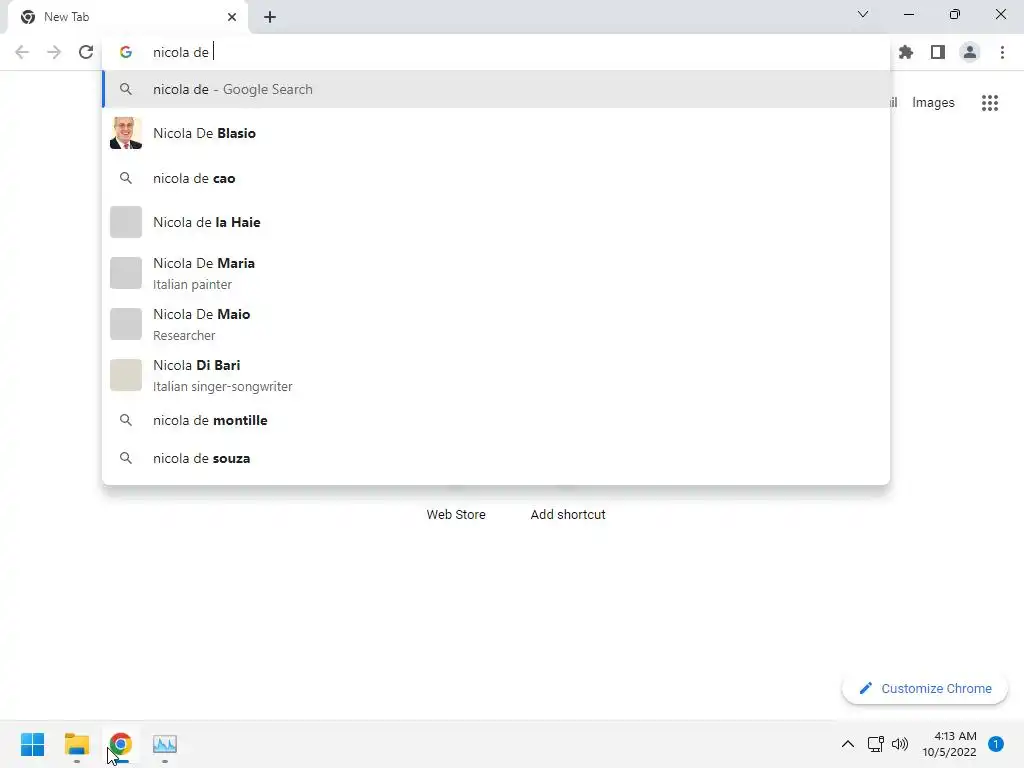Viewport: 1024px width, 768px height.
Task: Click the back navigation arrow
Action: [x=22, y=52]
